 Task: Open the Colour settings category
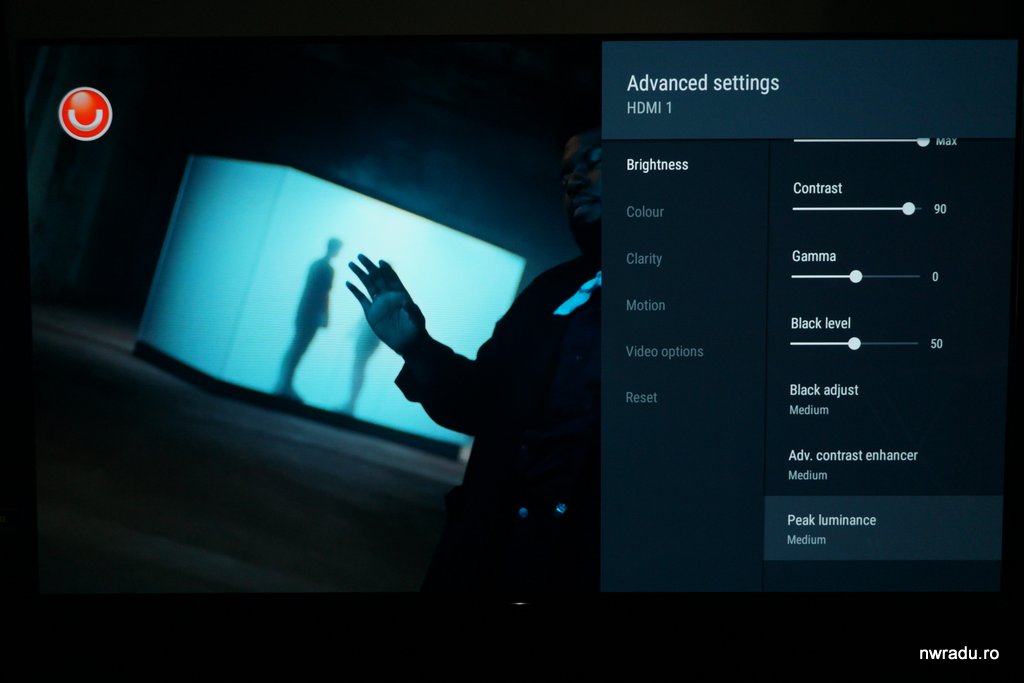[645, 212]
